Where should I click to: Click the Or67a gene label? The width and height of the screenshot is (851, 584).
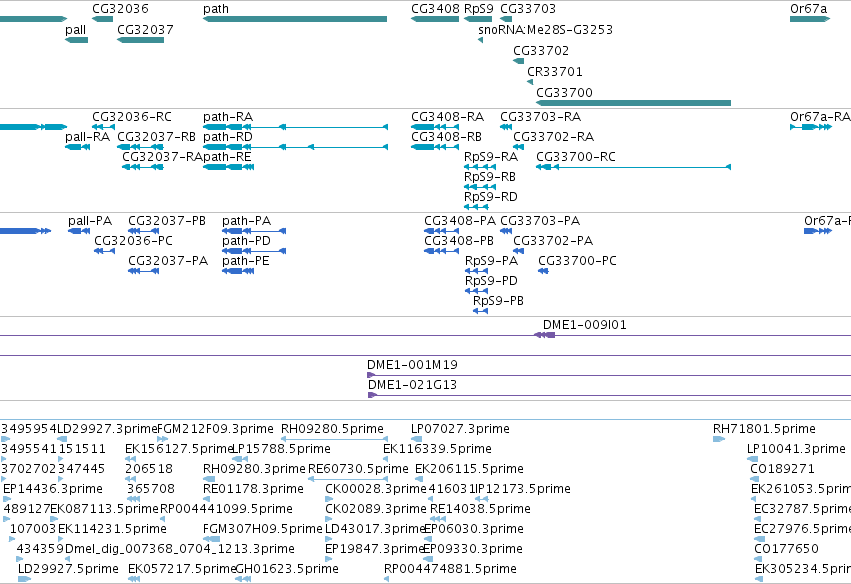coord(809,9)
